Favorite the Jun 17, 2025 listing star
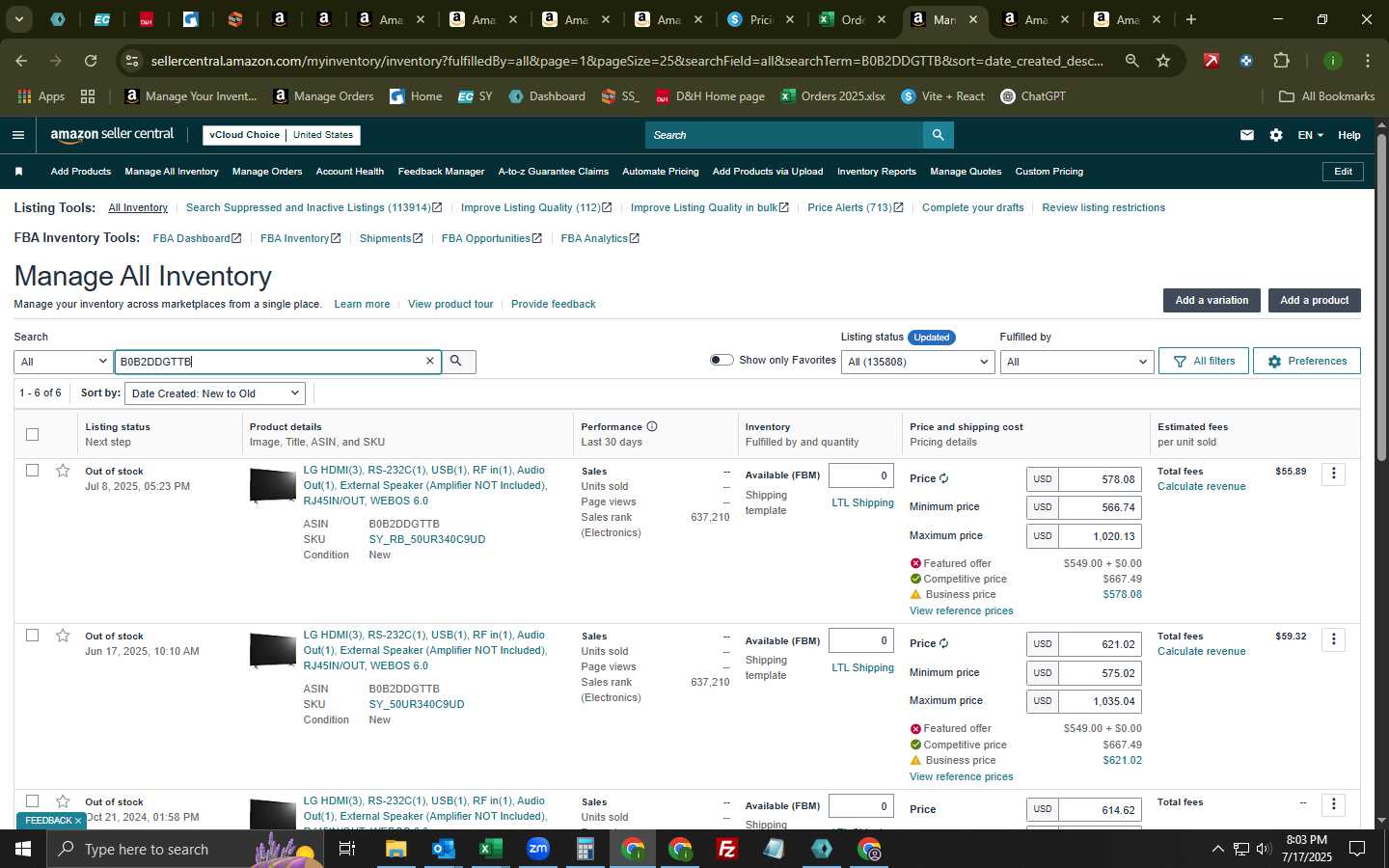1389x868 pixels. click(x=63, y=636)
